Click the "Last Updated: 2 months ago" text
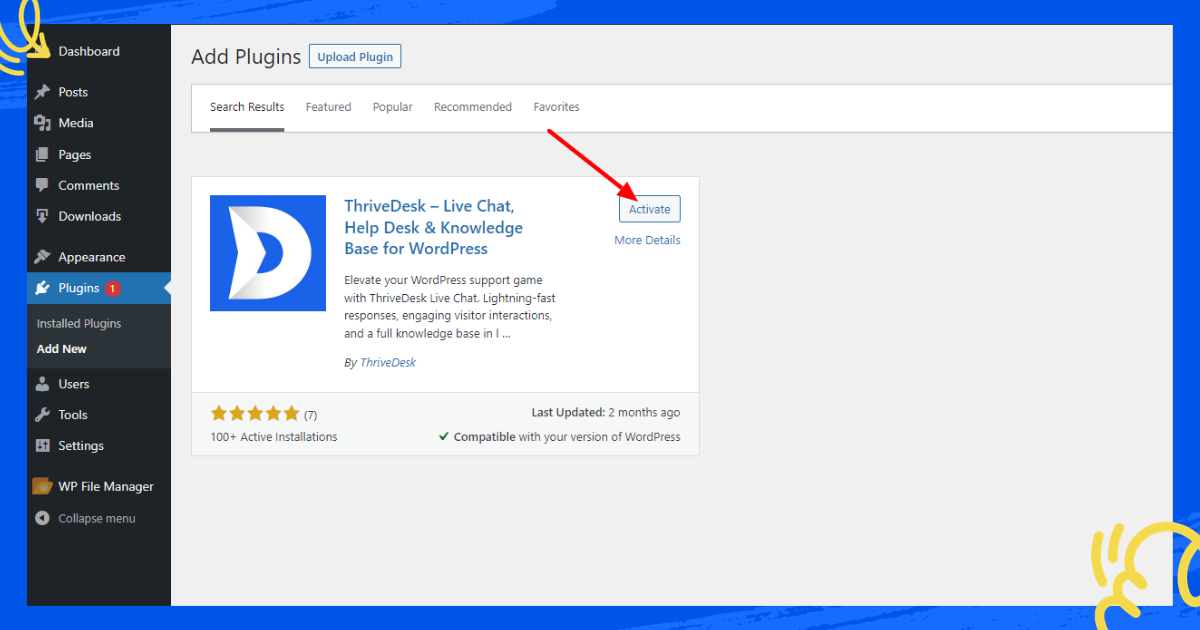This screenshot has width=1200, height=630. tap(606, 413)
